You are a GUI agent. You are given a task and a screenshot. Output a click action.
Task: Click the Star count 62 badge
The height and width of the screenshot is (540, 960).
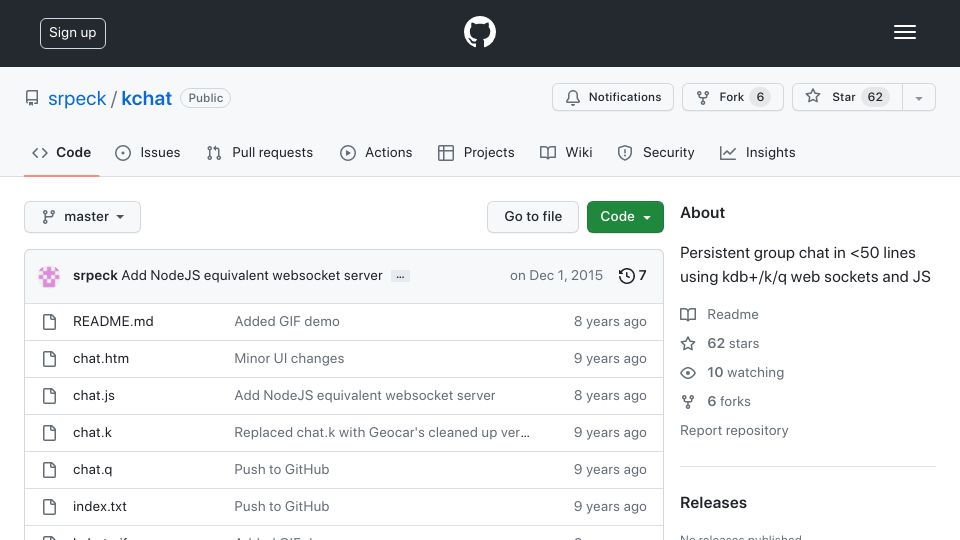click(x=875, y=97)
